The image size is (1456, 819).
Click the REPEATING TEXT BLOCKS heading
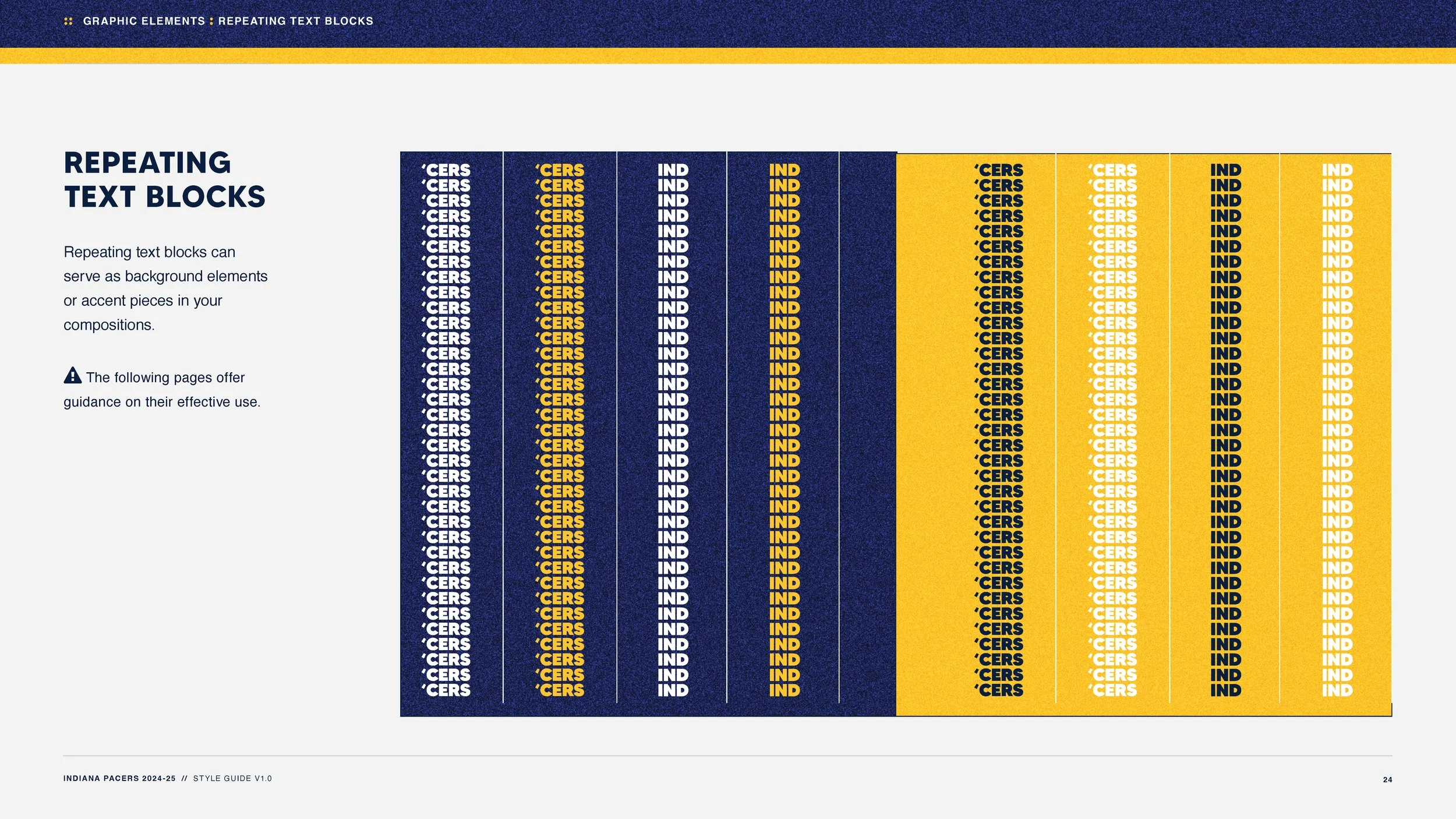164,179
